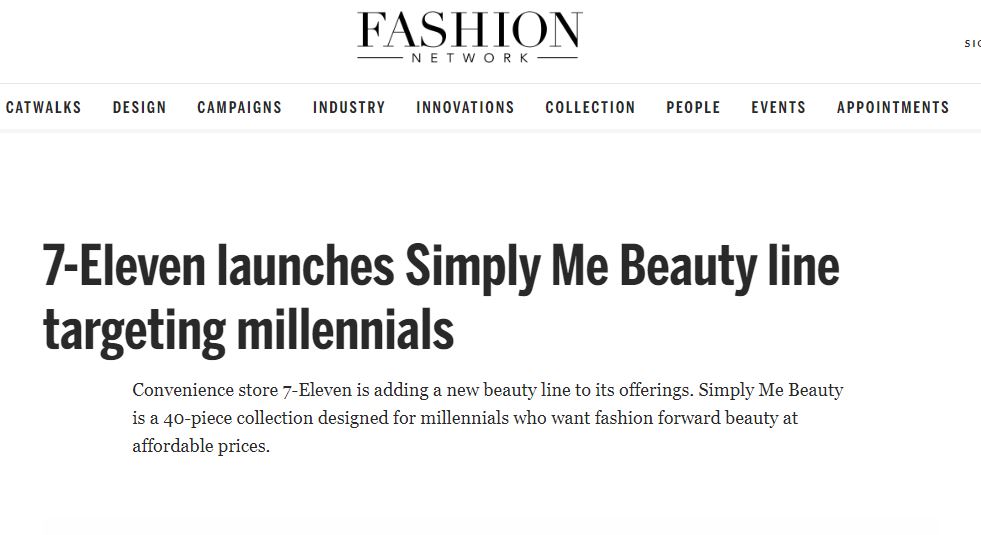Go to the Design menu item
Screen dimensions: 981x535
(139, 107)
